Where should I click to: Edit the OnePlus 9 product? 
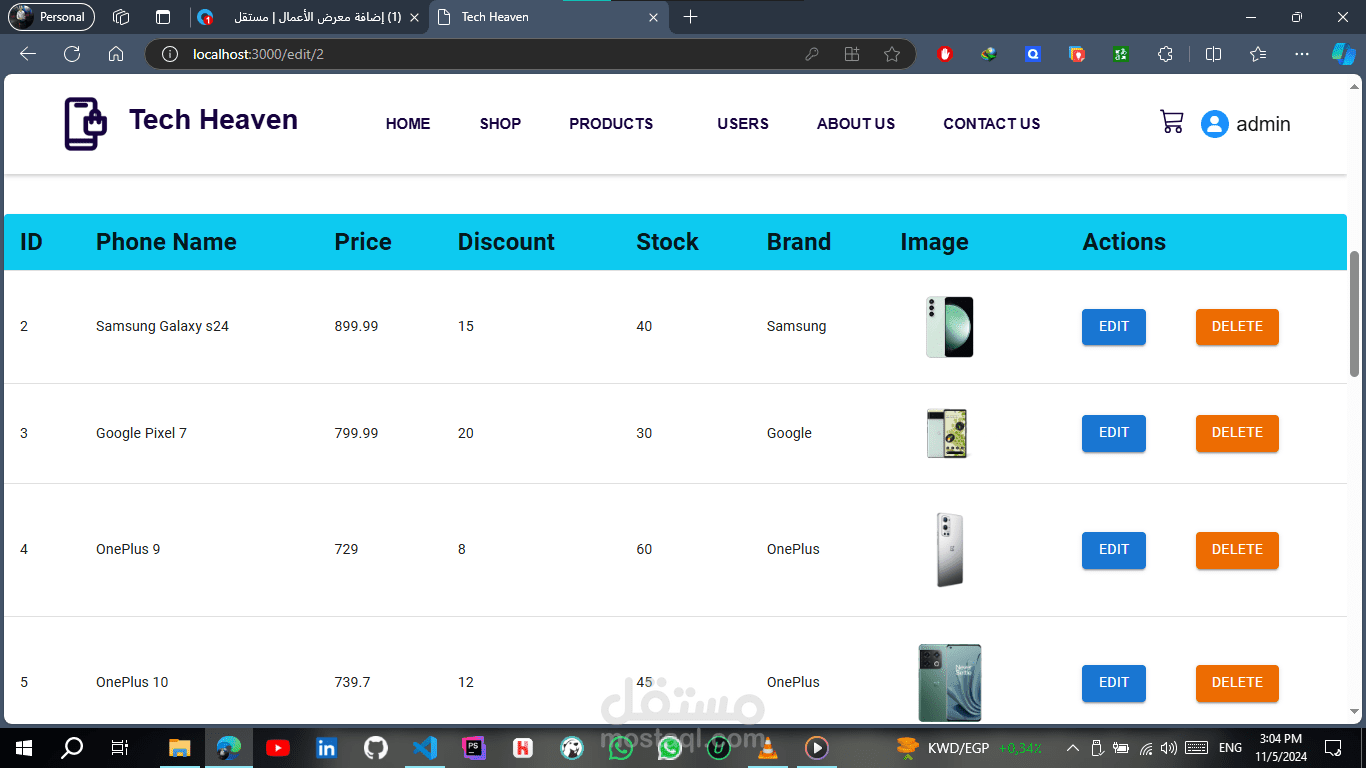pos(1114,550)
